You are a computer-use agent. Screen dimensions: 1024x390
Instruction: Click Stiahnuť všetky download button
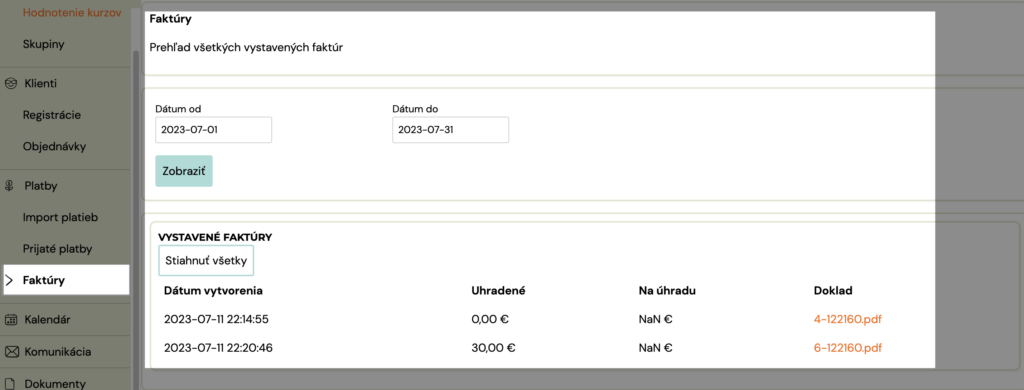[x=206, y=261]
